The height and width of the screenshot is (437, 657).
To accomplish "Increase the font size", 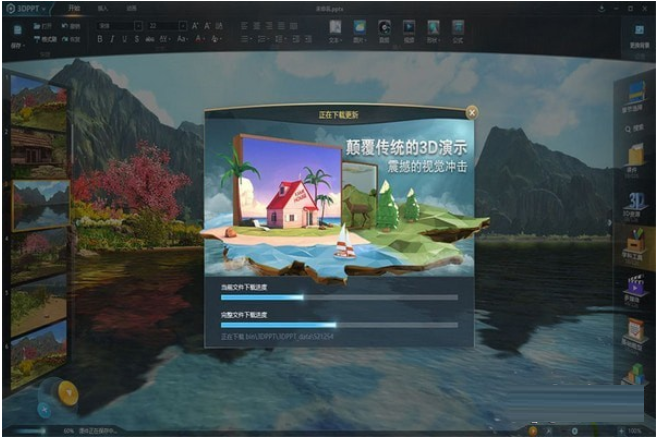I will [x=195, y=26].
